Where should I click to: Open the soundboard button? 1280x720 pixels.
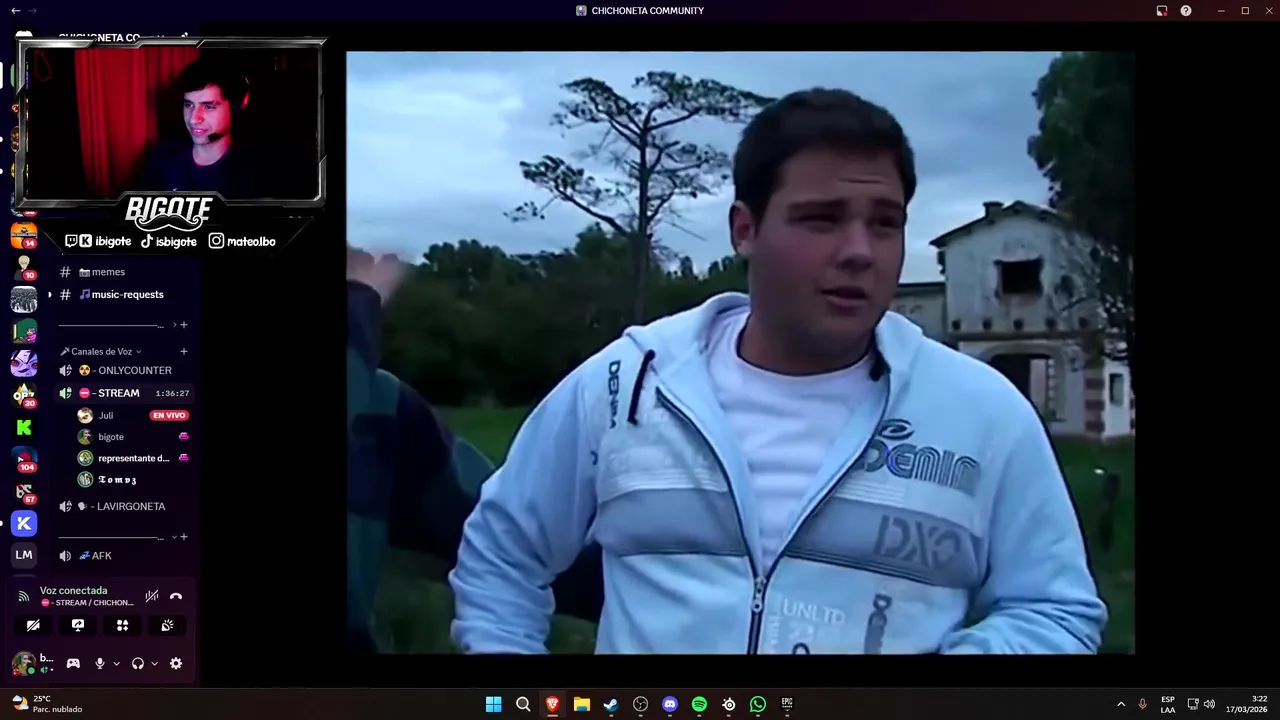point(167,625)
